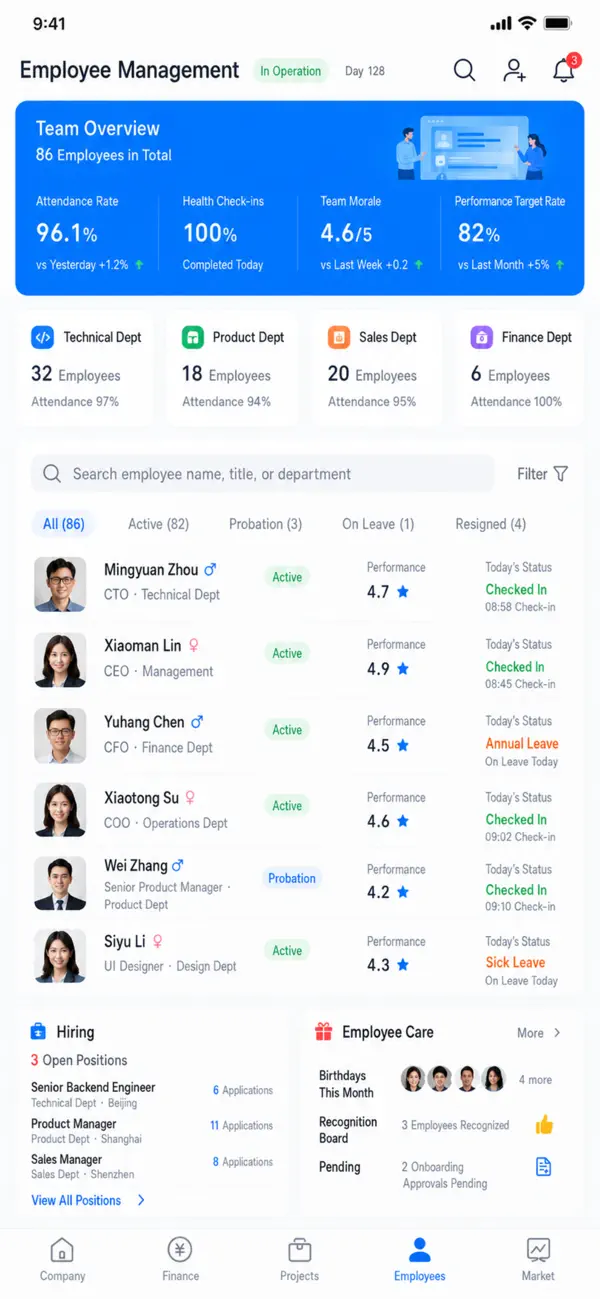Viewport: 600px width, 1299px height.
Task: Click '2 Onboarding Approvals Pending' text
Action: pyautogui.click(x=444, y=1175)
